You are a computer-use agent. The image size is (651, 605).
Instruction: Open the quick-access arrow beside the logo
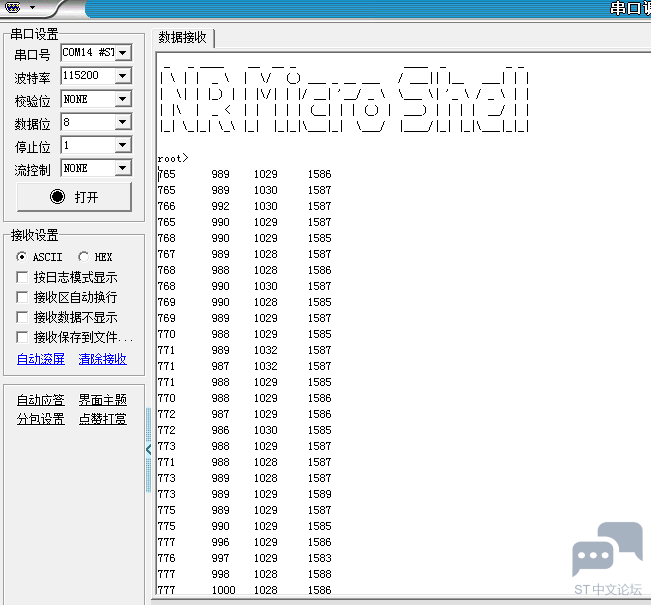pyautogui.click(x=32, y=7)
